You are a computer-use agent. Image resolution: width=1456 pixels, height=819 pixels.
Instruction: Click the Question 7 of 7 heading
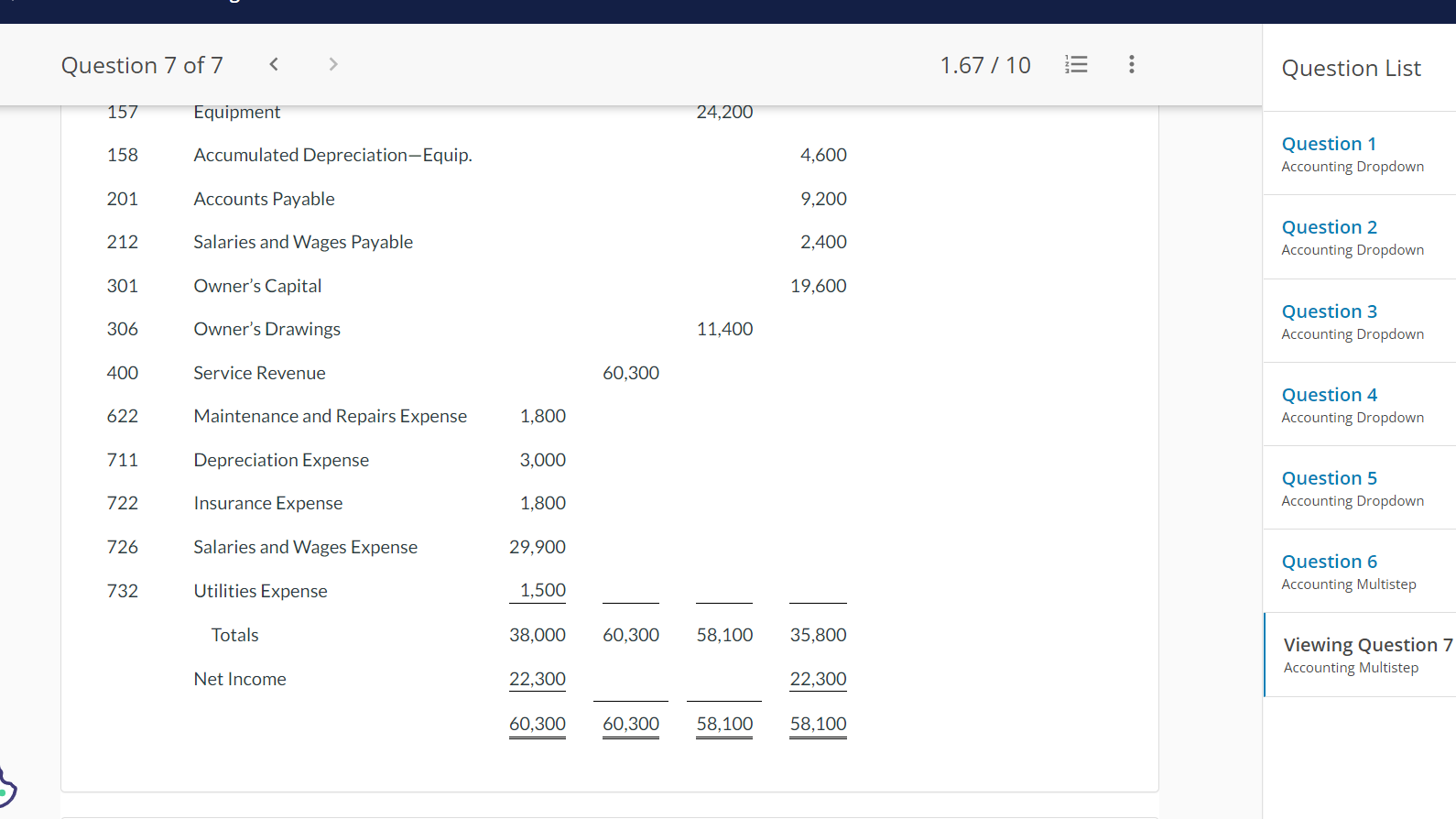(x=142, y=65)
